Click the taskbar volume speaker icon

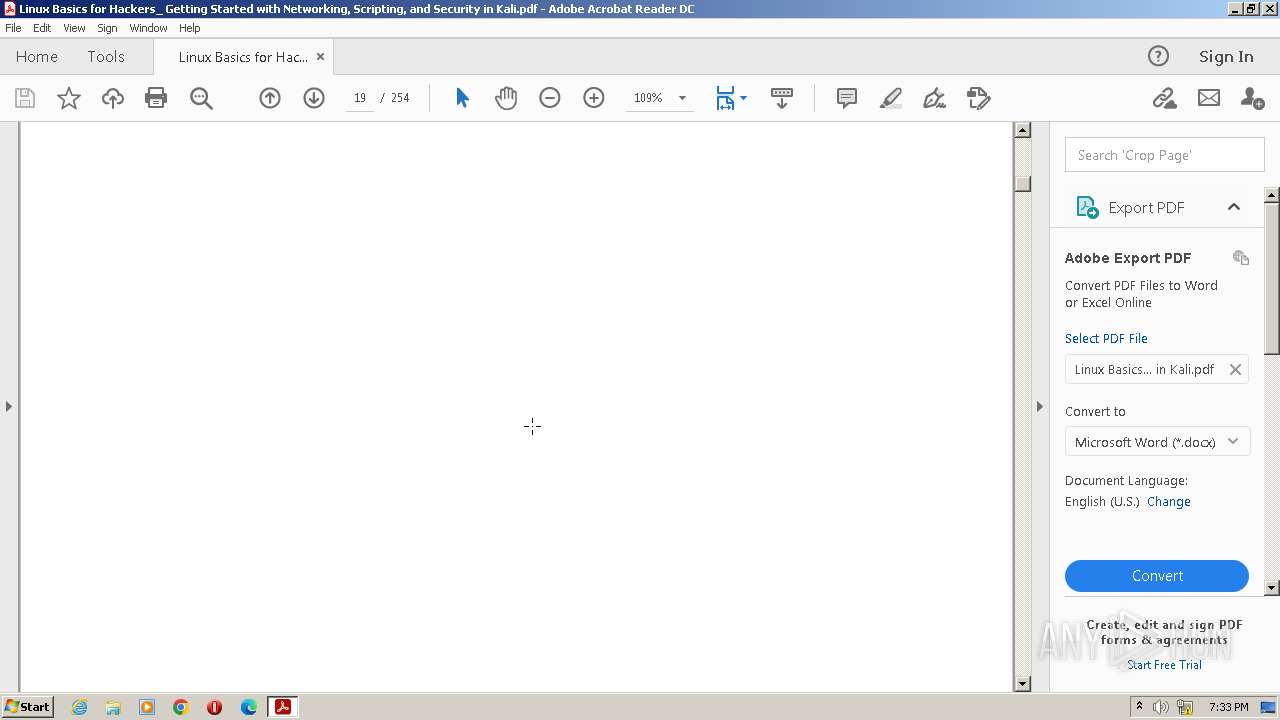click(x=1160, y=707)
